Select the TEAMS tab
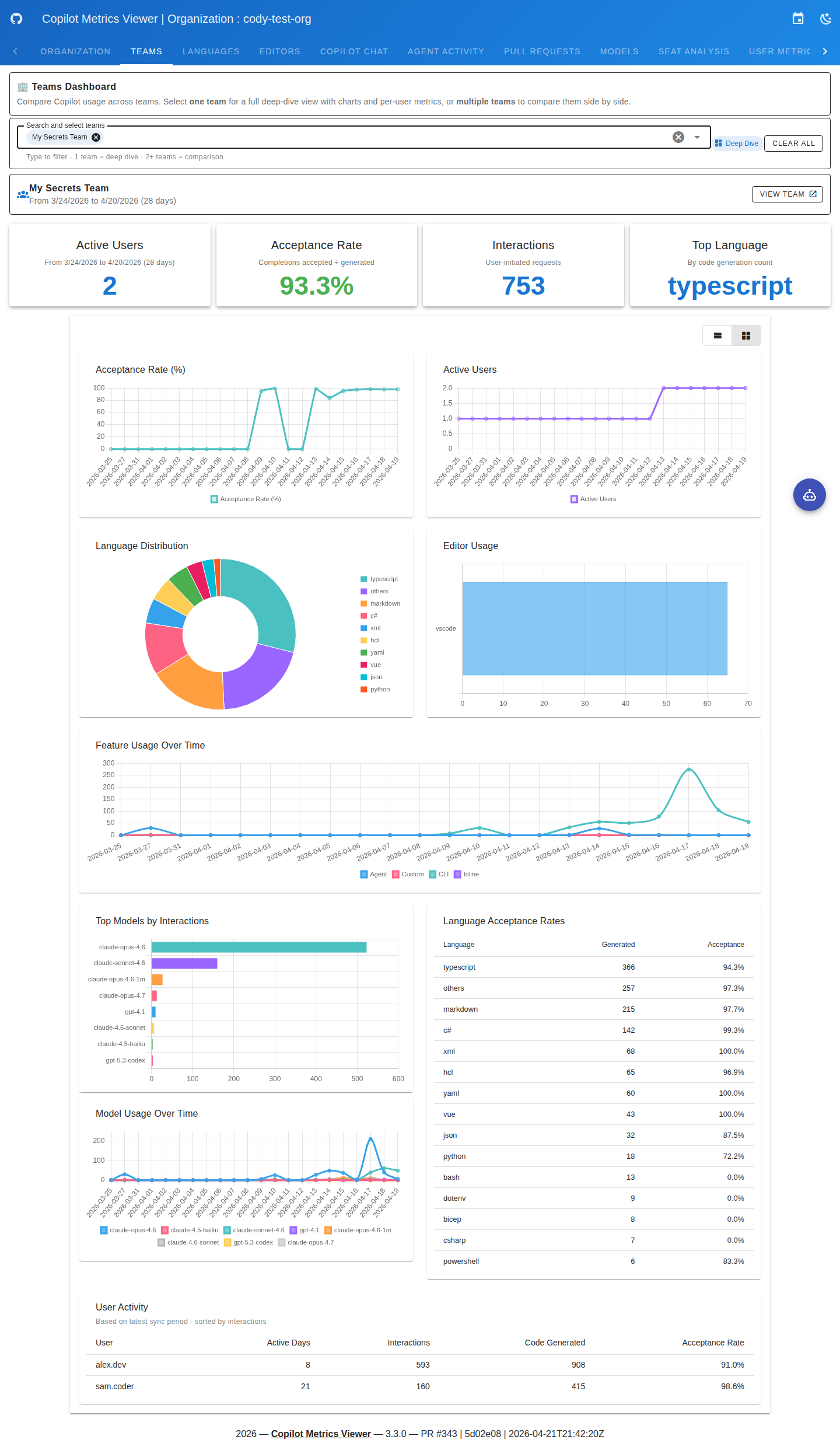 click(x=146, y=51)
